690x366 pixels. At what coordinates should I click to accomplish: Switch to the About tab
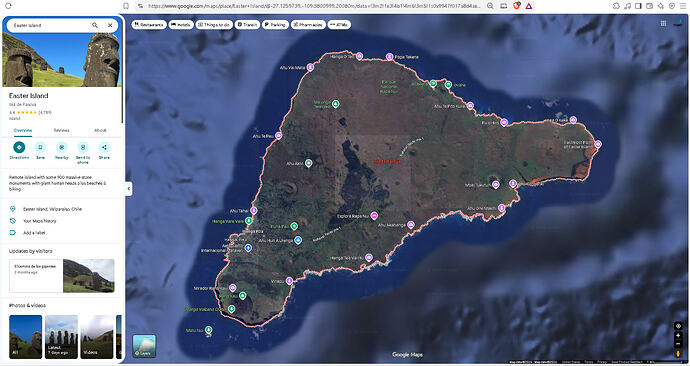point(100,130)
